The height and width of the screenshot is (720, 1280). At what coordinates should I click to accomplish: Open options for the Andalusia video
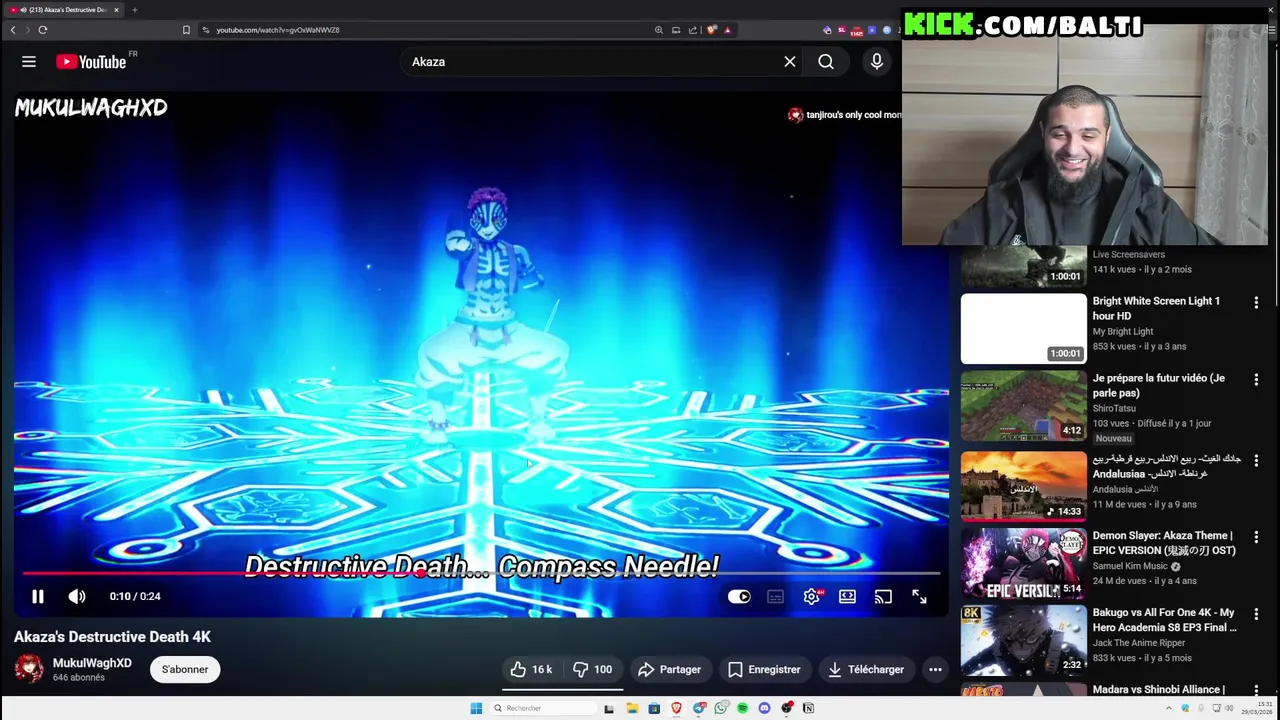pyautogui.click(x=1256, y=460)
